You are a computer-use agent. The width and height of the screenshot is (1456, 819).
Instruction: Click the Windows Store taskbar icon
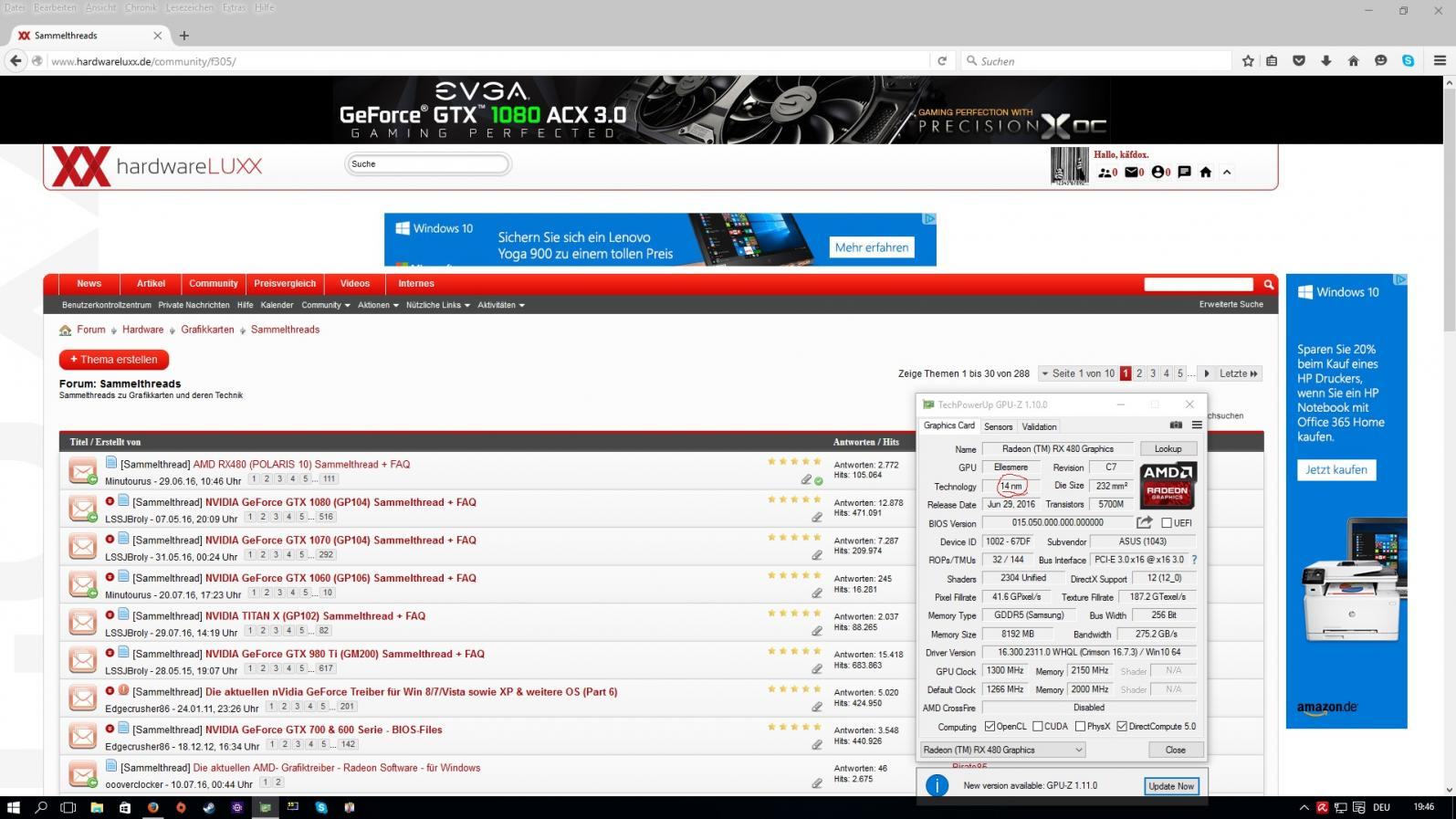[x=125, y=807]
